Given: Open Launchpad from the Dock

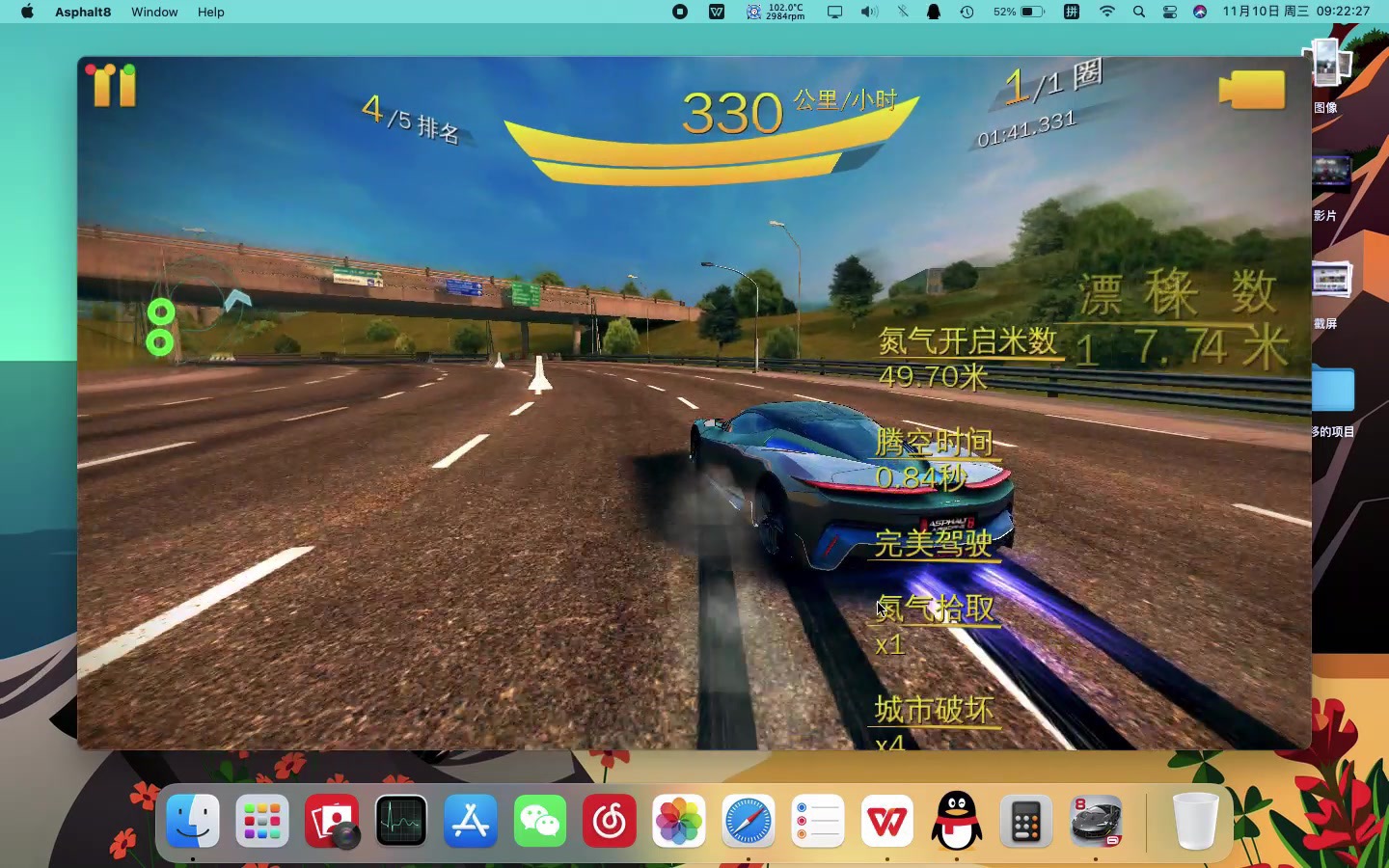Looking at the screenshot, I should click(x=262, y=822).
